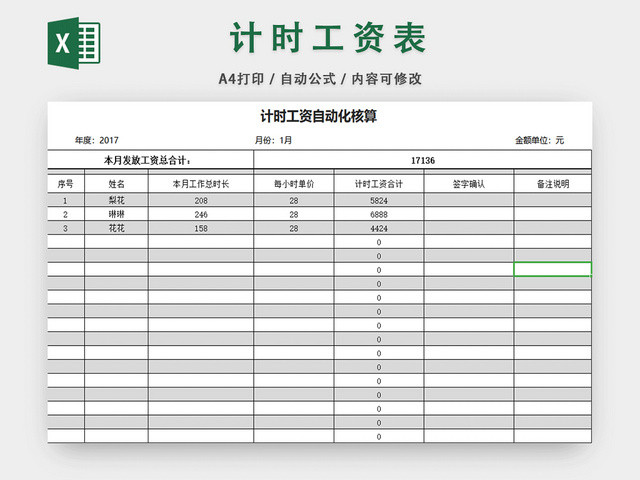Click the green Excel logo icon
This screenshot has height=480, width=640.
74,43
